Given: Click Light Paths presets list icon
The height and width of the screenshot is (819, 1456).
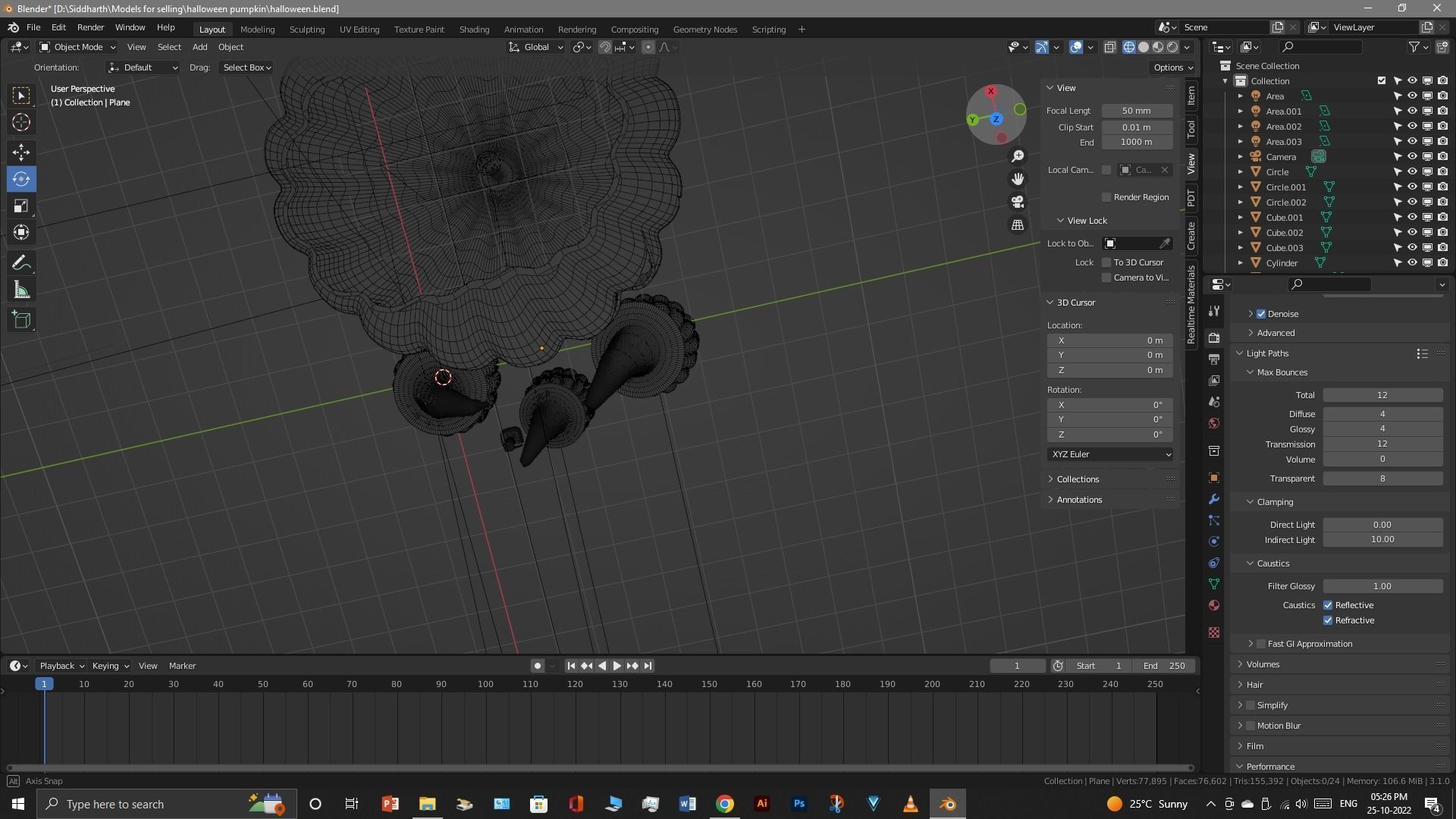Looking at the screenshot, I should (1422, 353).
